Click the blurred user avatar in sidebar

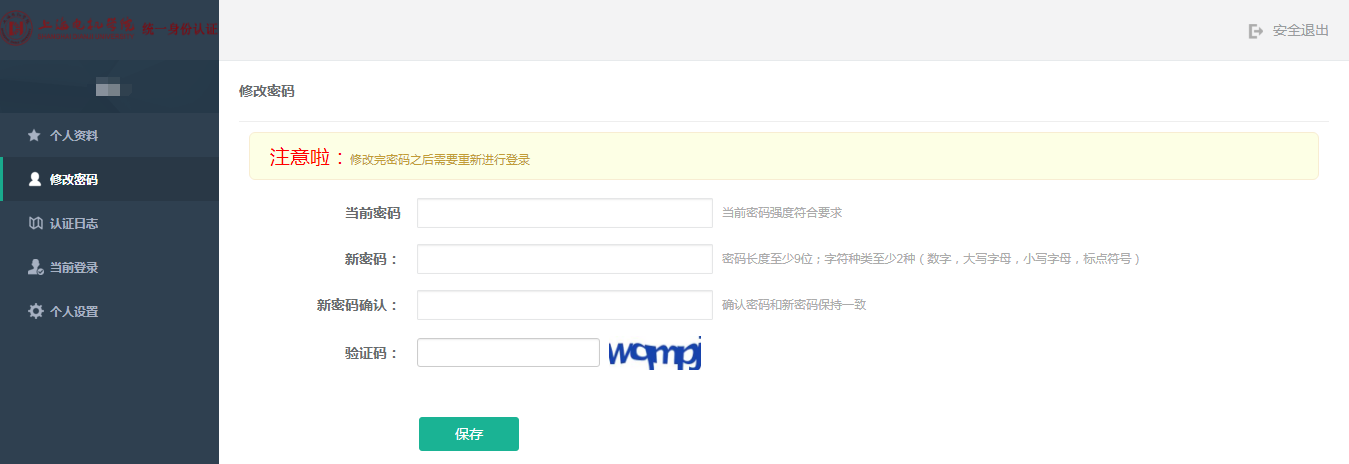coord(108,88)
